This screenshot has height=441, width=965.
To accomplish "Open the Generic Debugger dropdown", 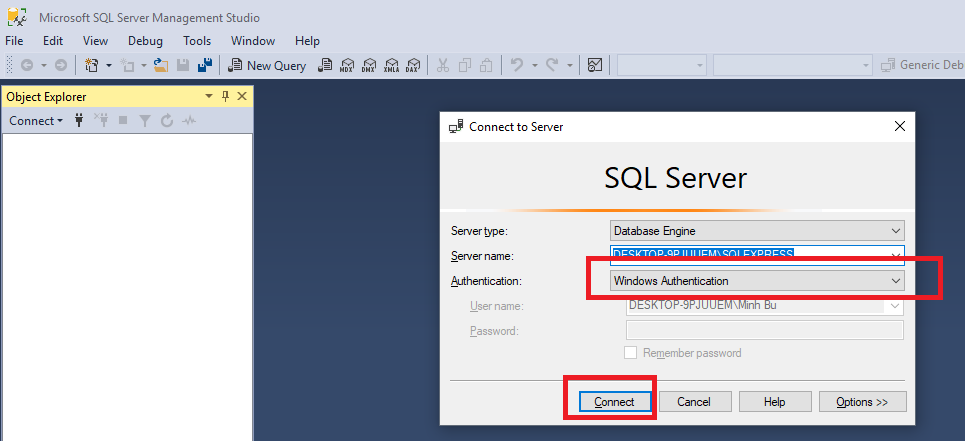I will click(921, 65).
